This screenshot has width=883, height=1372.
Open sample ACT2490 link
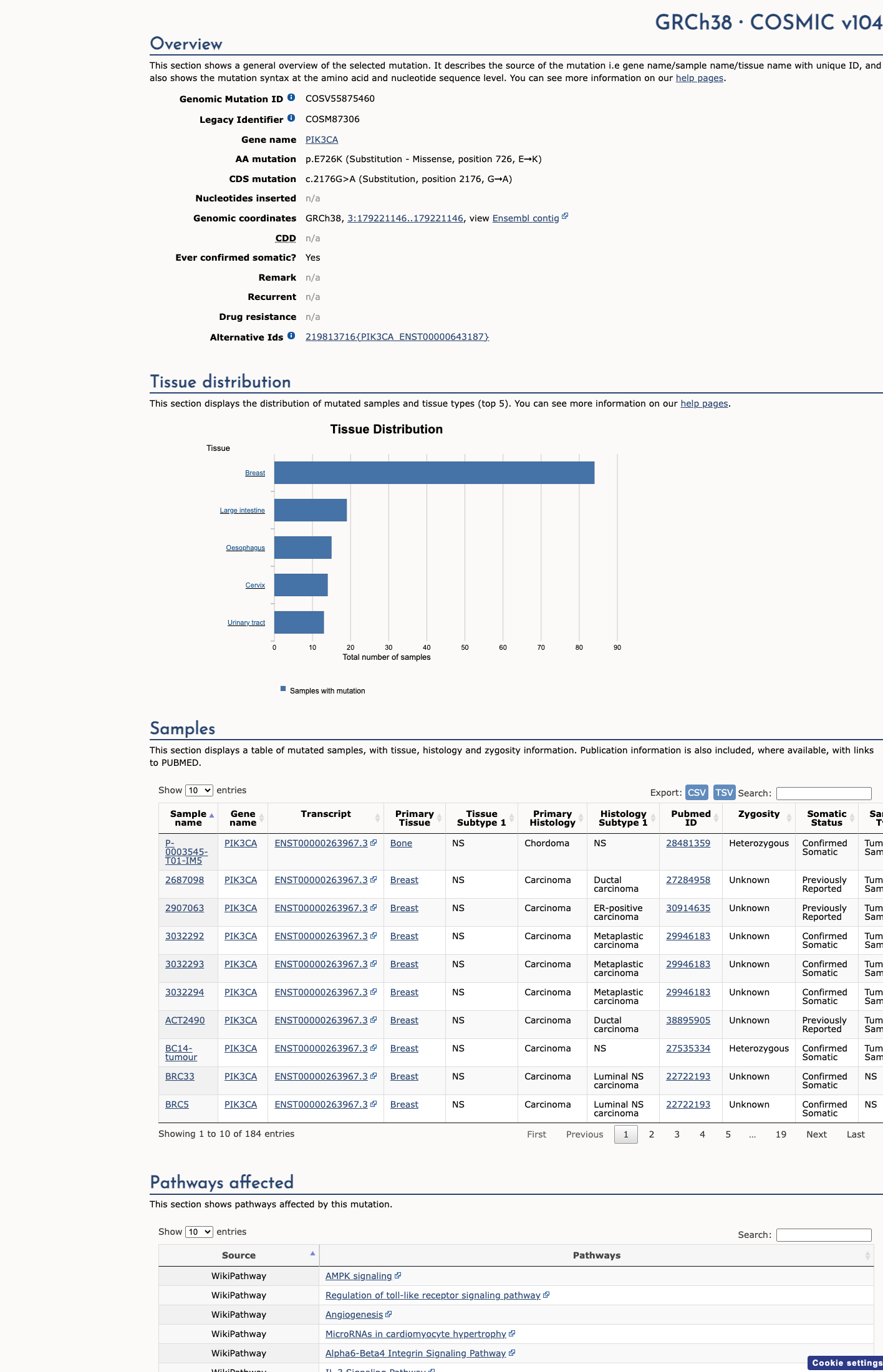185,1020
